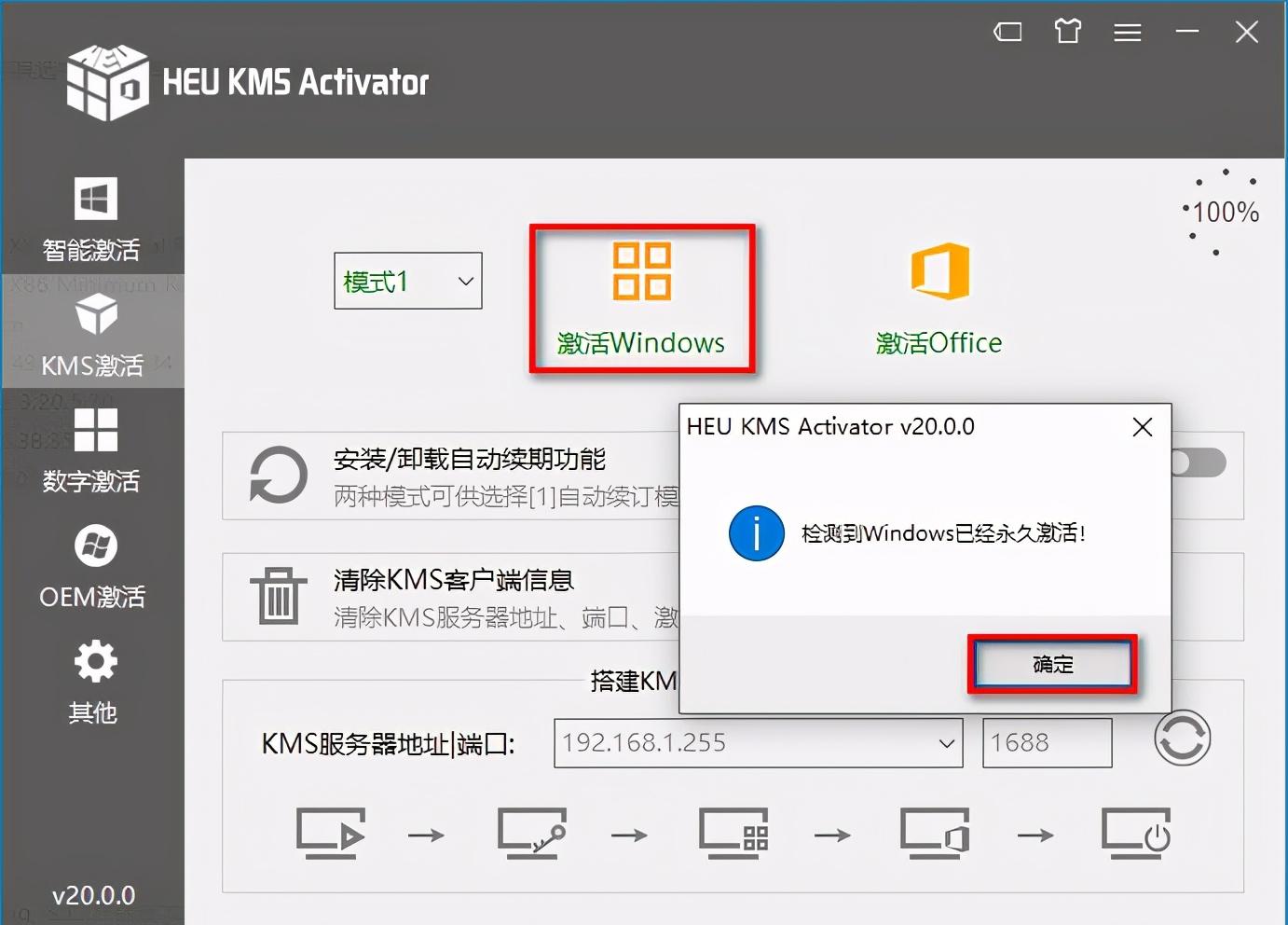Click the port field showing 1688
The height and width of the screenshot is (925, 1288).
click(1047, 743)
